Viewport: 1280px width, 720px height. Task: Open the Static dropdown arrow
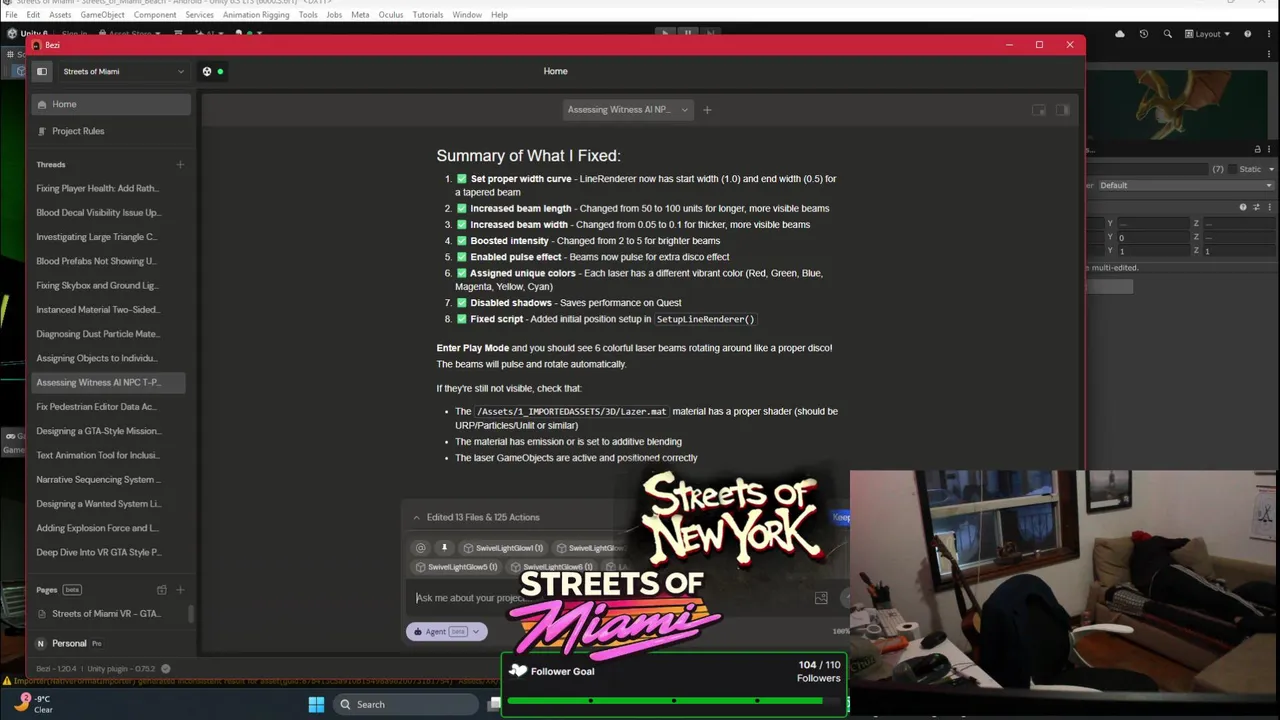point(1271,169)
